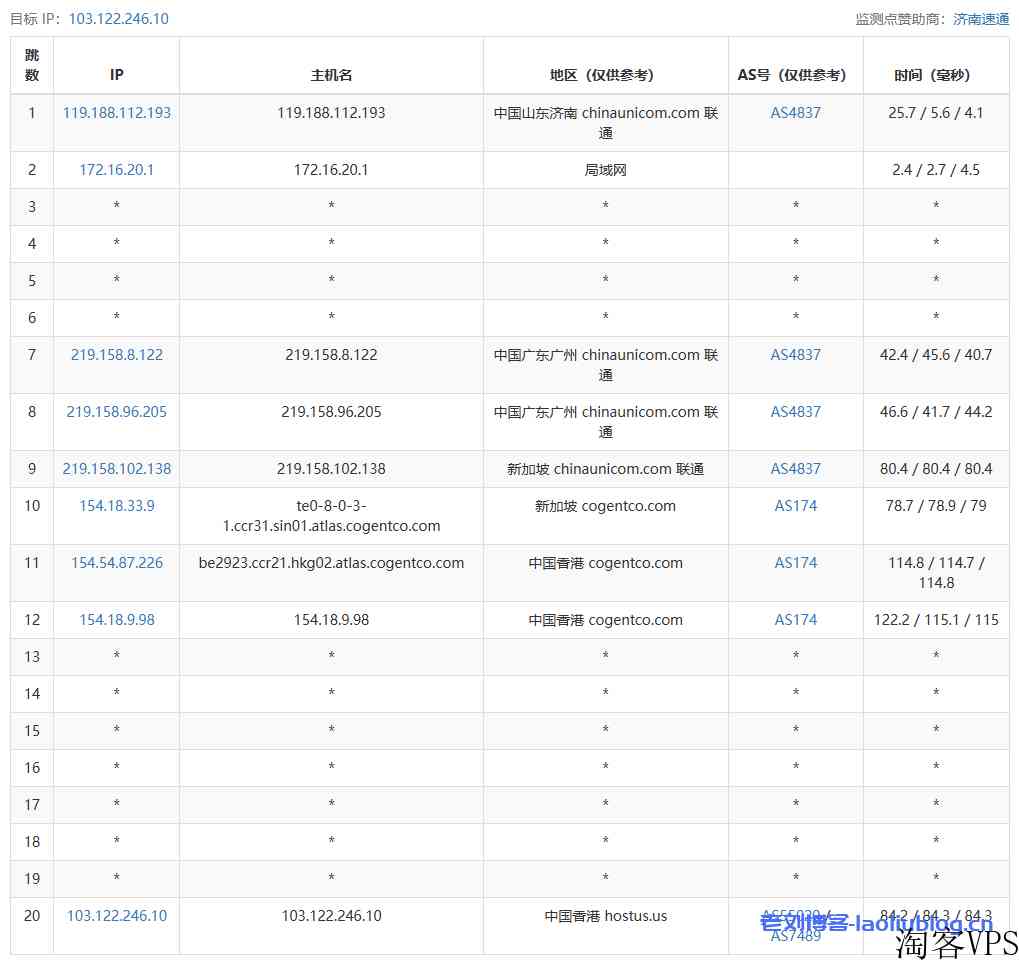
Task: Open AS174 link in the hop 12 row
Action: [x=795, y=620]
